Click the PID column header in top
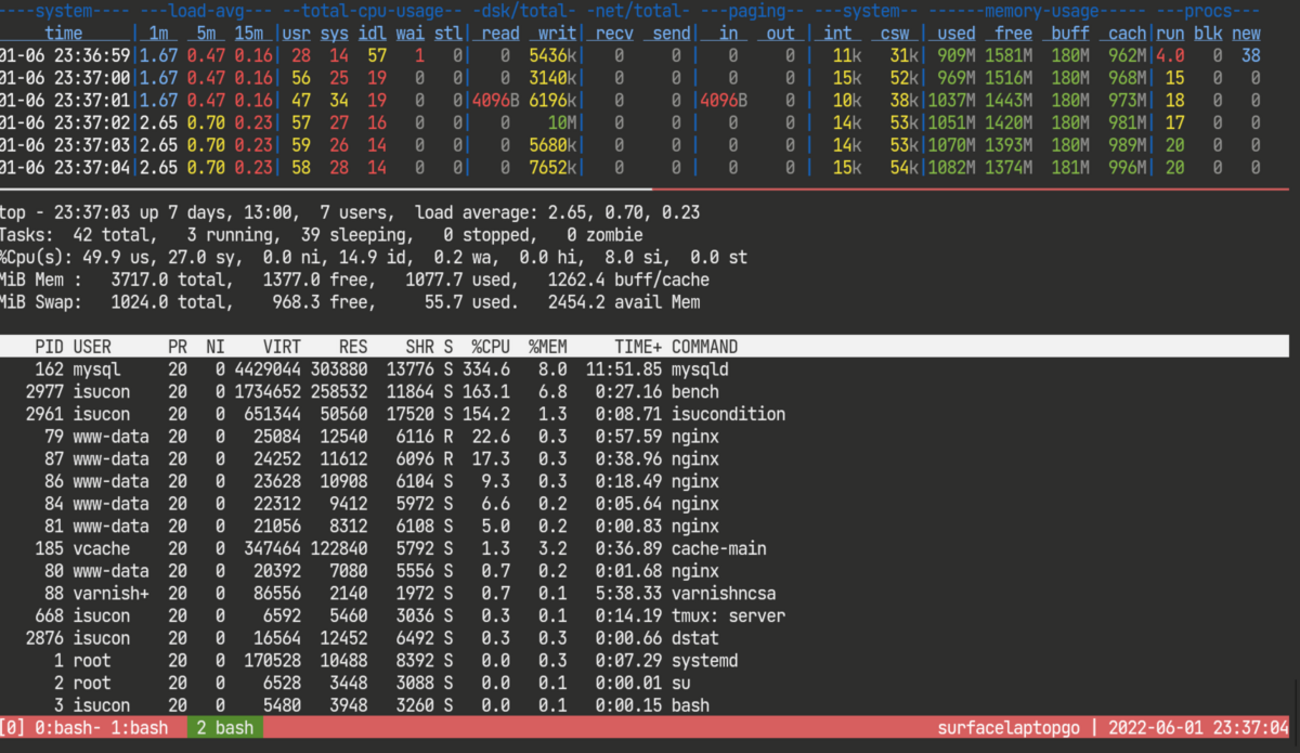Screen dimensions: 1300x753 [x=49, y=347]
